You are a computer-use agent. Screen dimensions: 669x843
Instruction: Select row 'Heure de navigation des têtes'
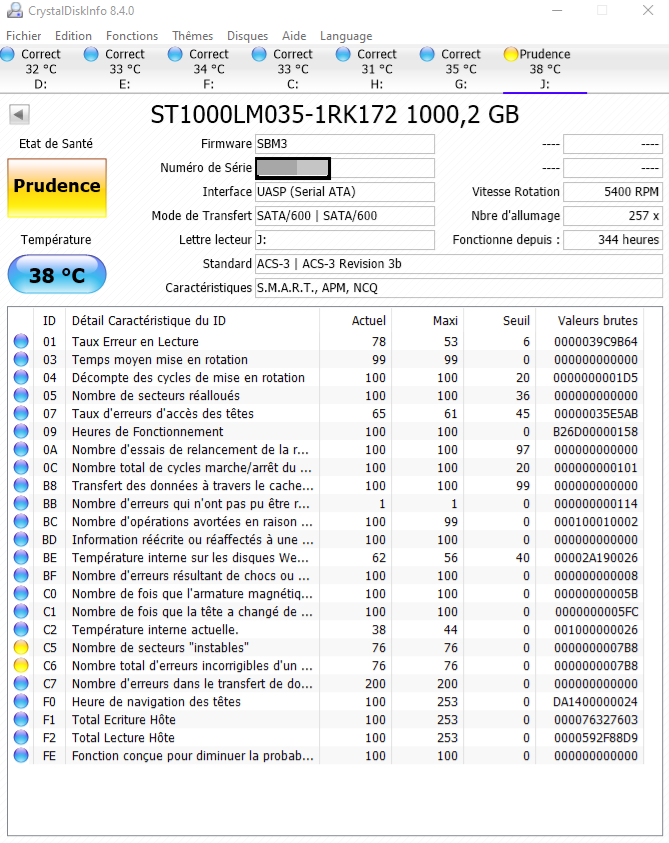pos(326,702)
